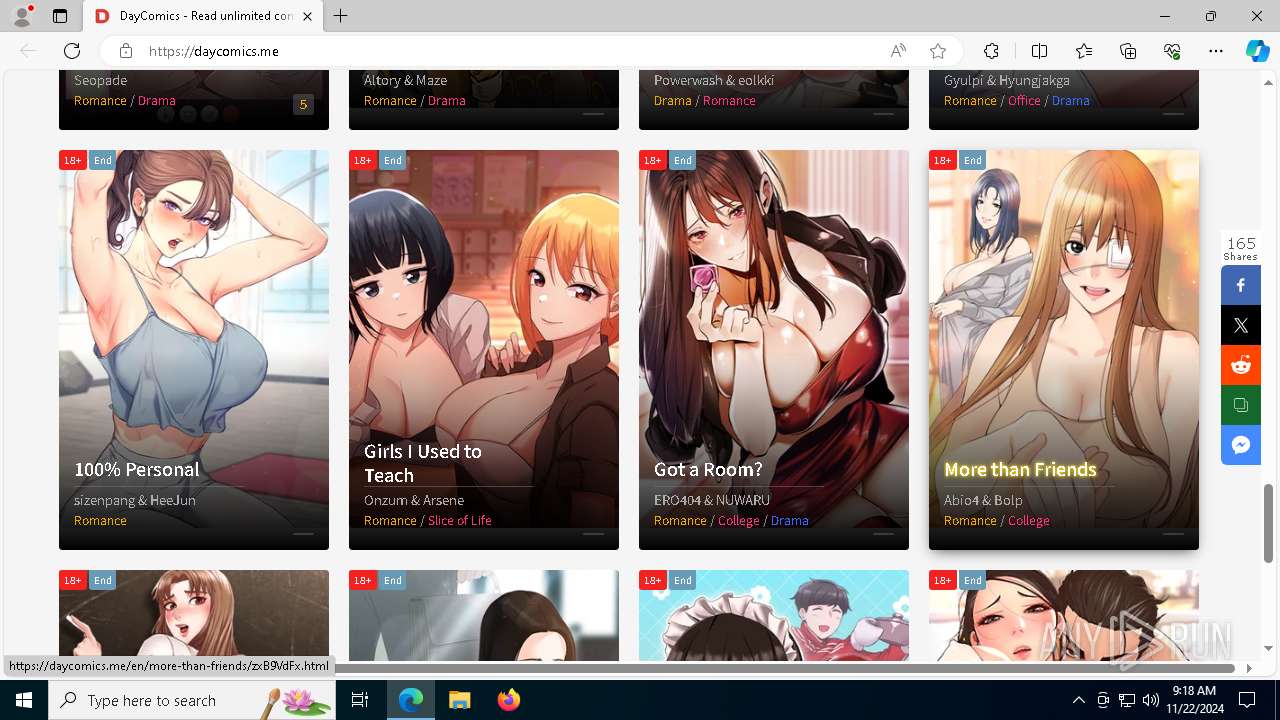Open the Got a Room? title
Viewport: 1280px width, 720px height.
708,469
